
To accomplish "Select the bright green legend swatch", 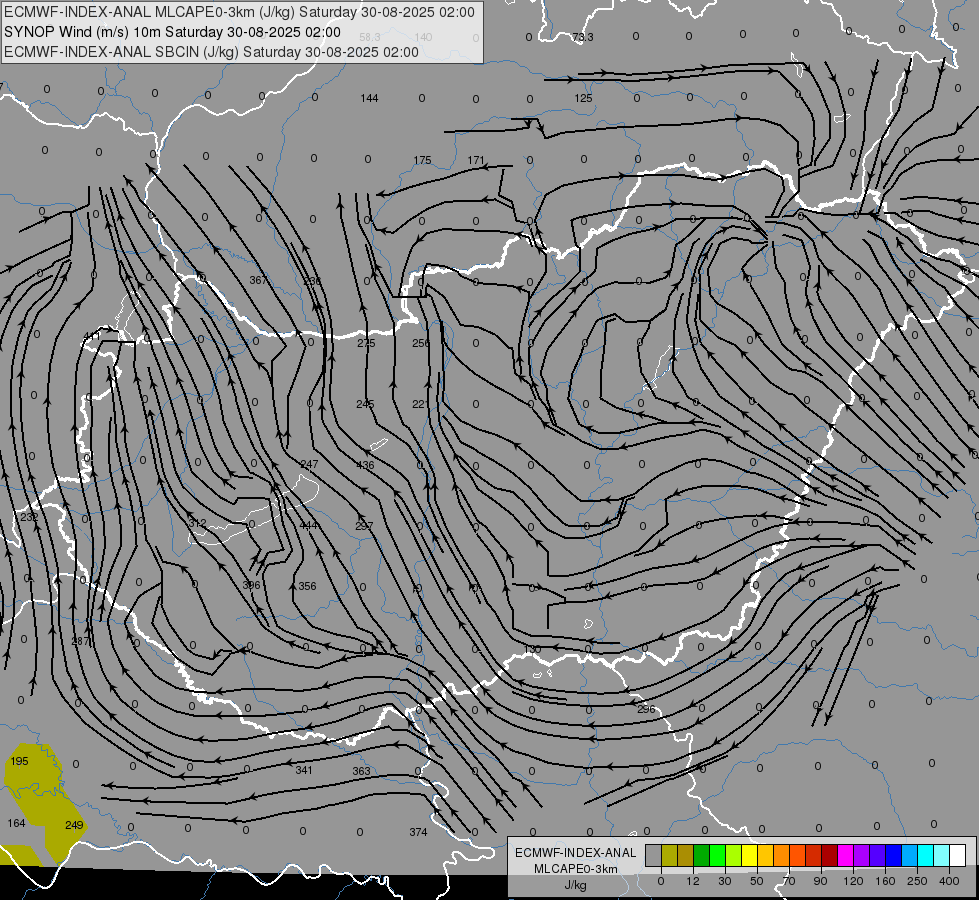I will pos(718,855).
